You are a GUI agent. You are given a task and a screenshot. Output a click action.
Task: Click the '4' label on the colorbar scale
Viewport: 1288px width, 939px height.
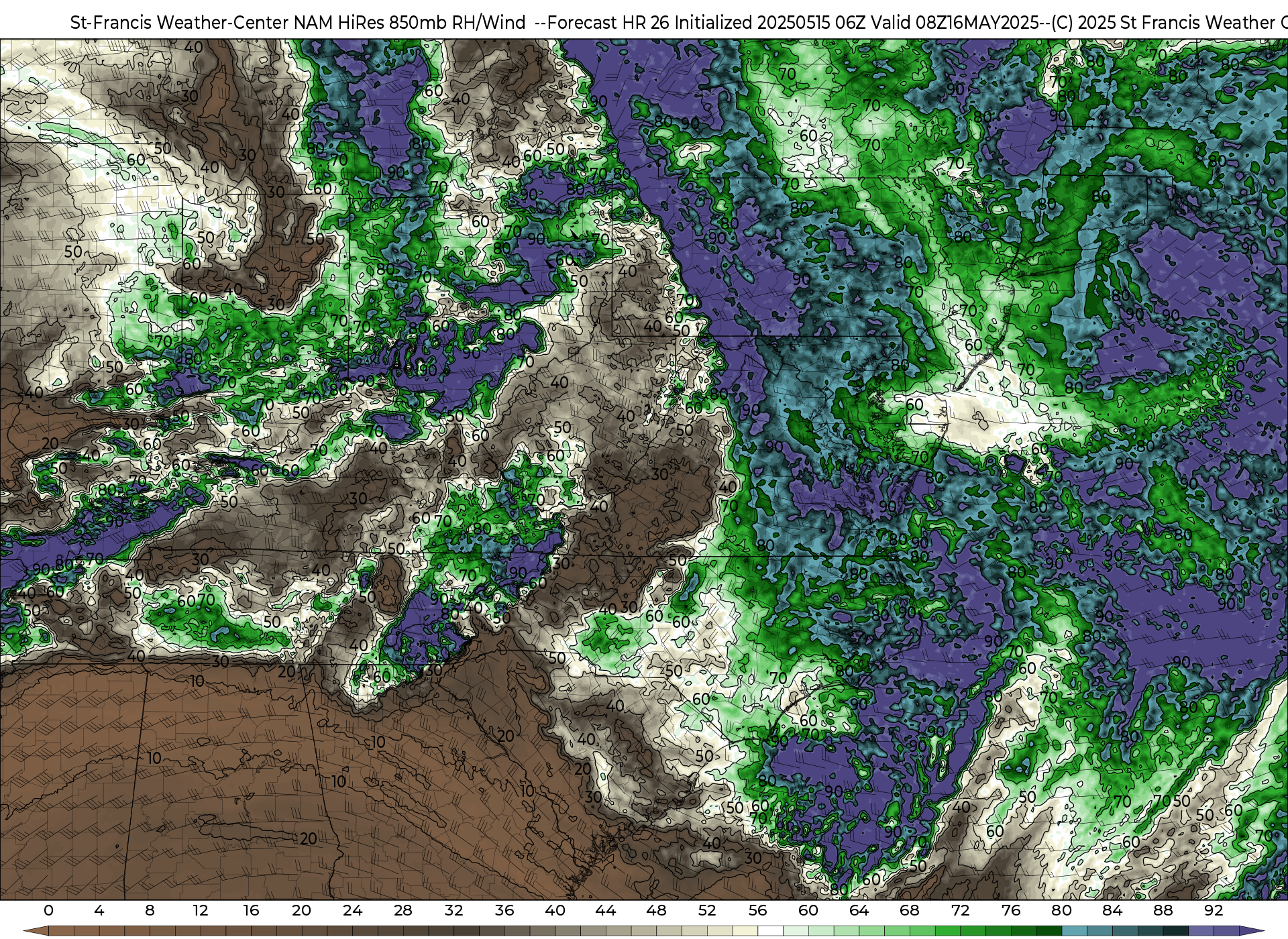[99, 910]
